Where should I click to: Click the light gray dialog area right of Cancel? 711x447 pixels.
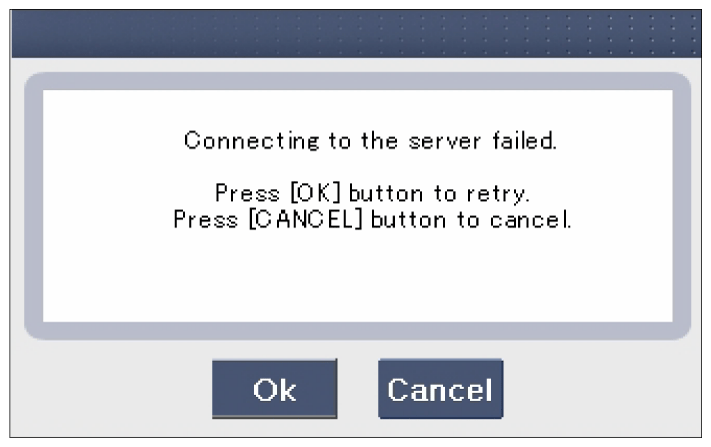602,389
